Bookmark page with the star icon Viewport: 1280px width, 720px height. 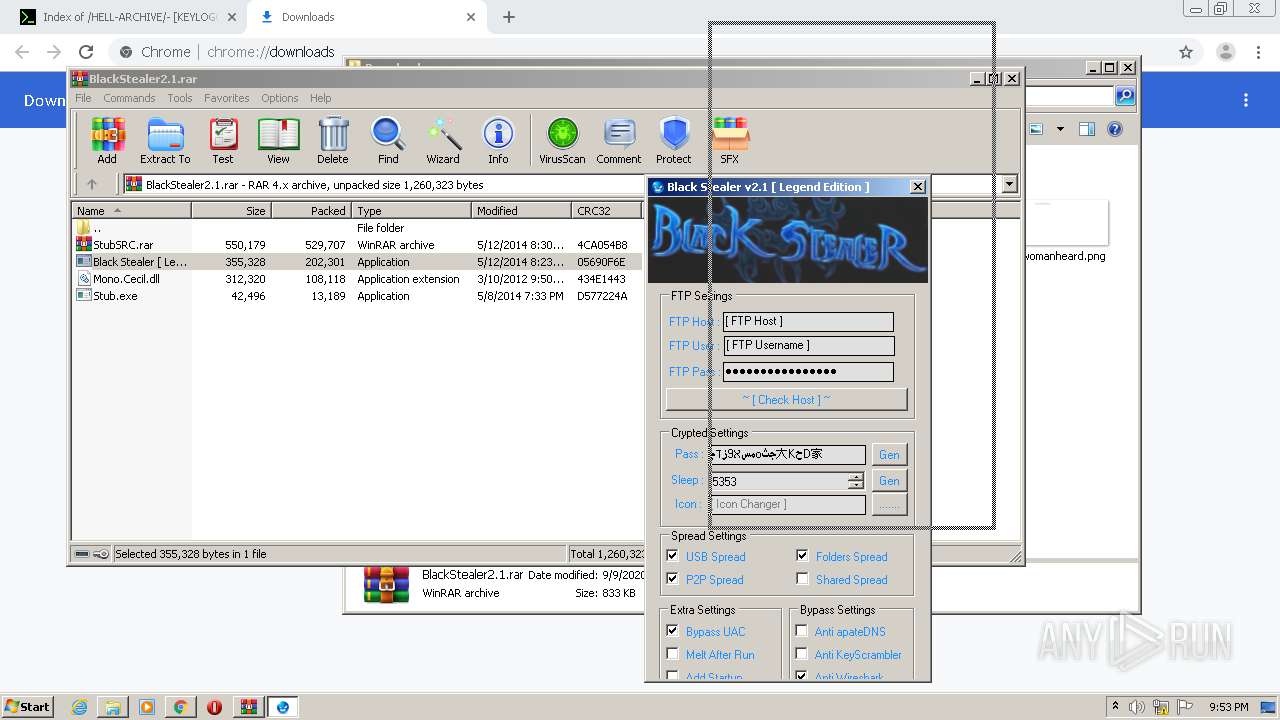point(1186,52)
